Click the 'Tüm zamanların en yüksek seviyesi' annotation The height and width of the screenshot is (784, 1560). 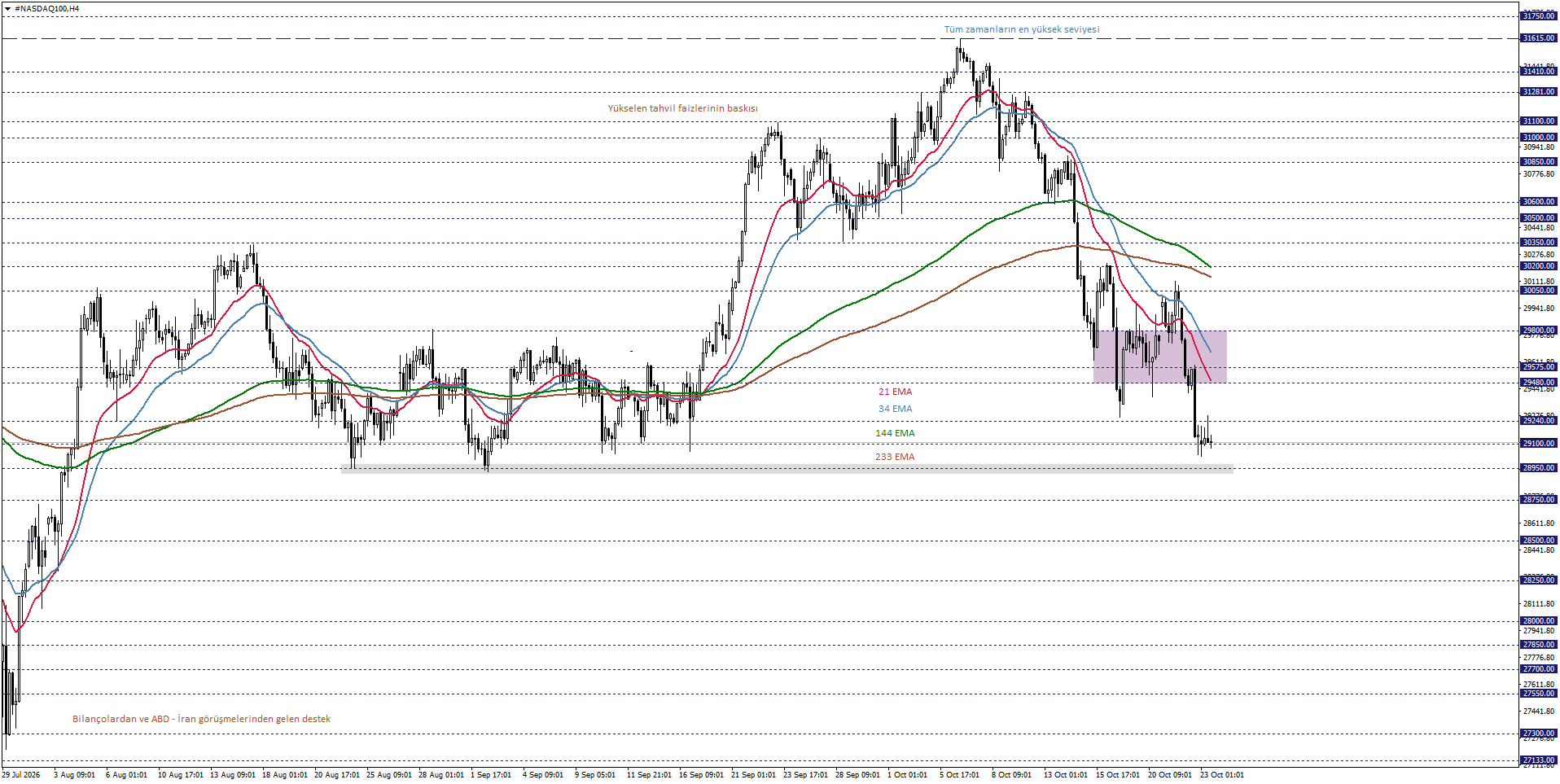point(1022,29)
